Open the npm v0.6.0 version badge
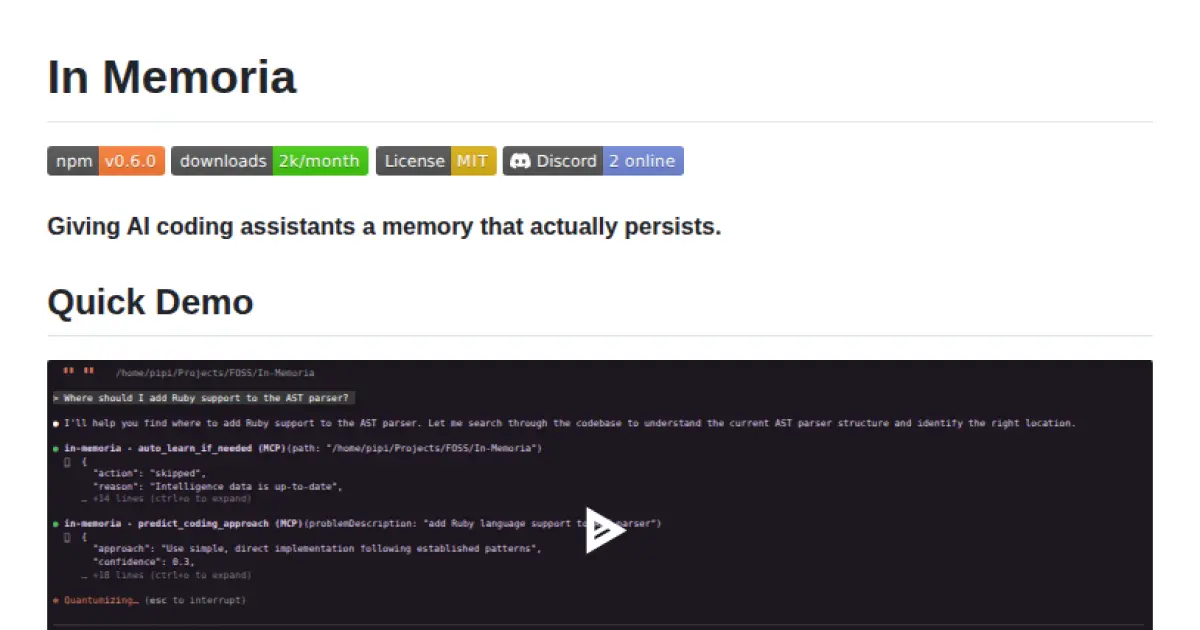 coord(105,161)
